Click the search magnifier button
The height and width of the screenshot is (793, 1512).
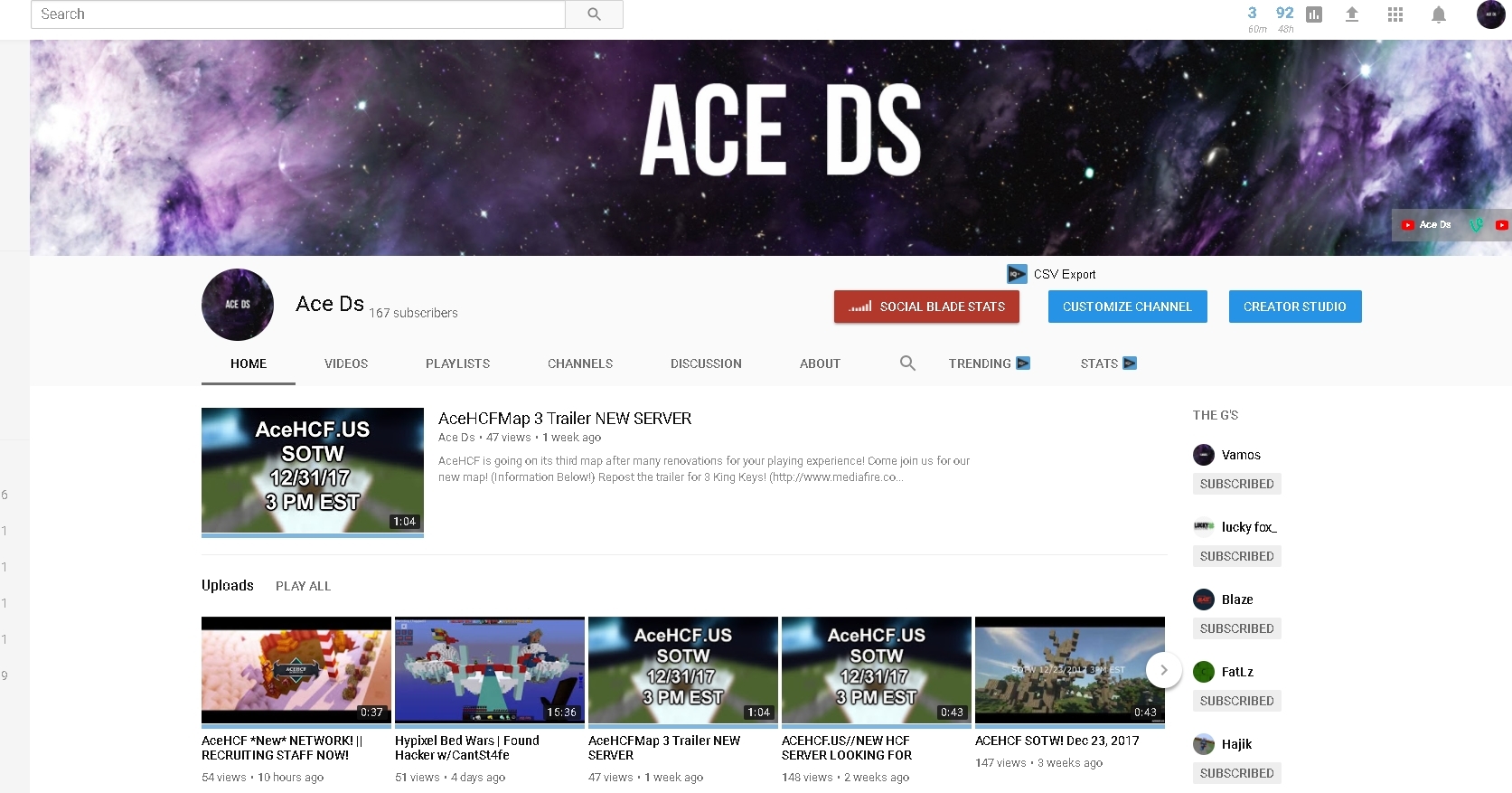click(x=594, y=14)
